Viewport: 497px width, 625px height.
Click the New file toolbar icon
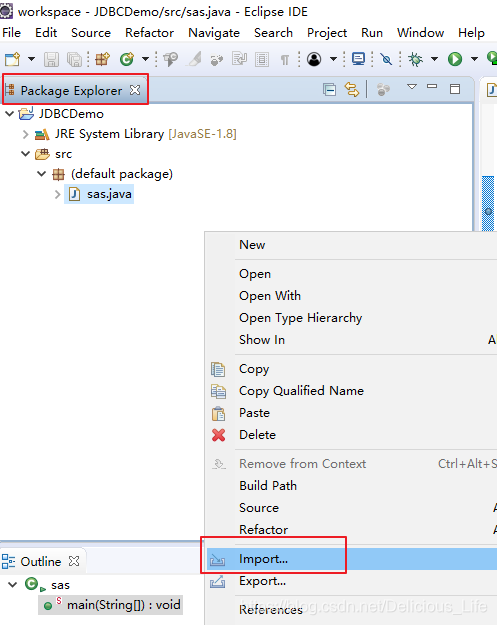tap(12, 59)
